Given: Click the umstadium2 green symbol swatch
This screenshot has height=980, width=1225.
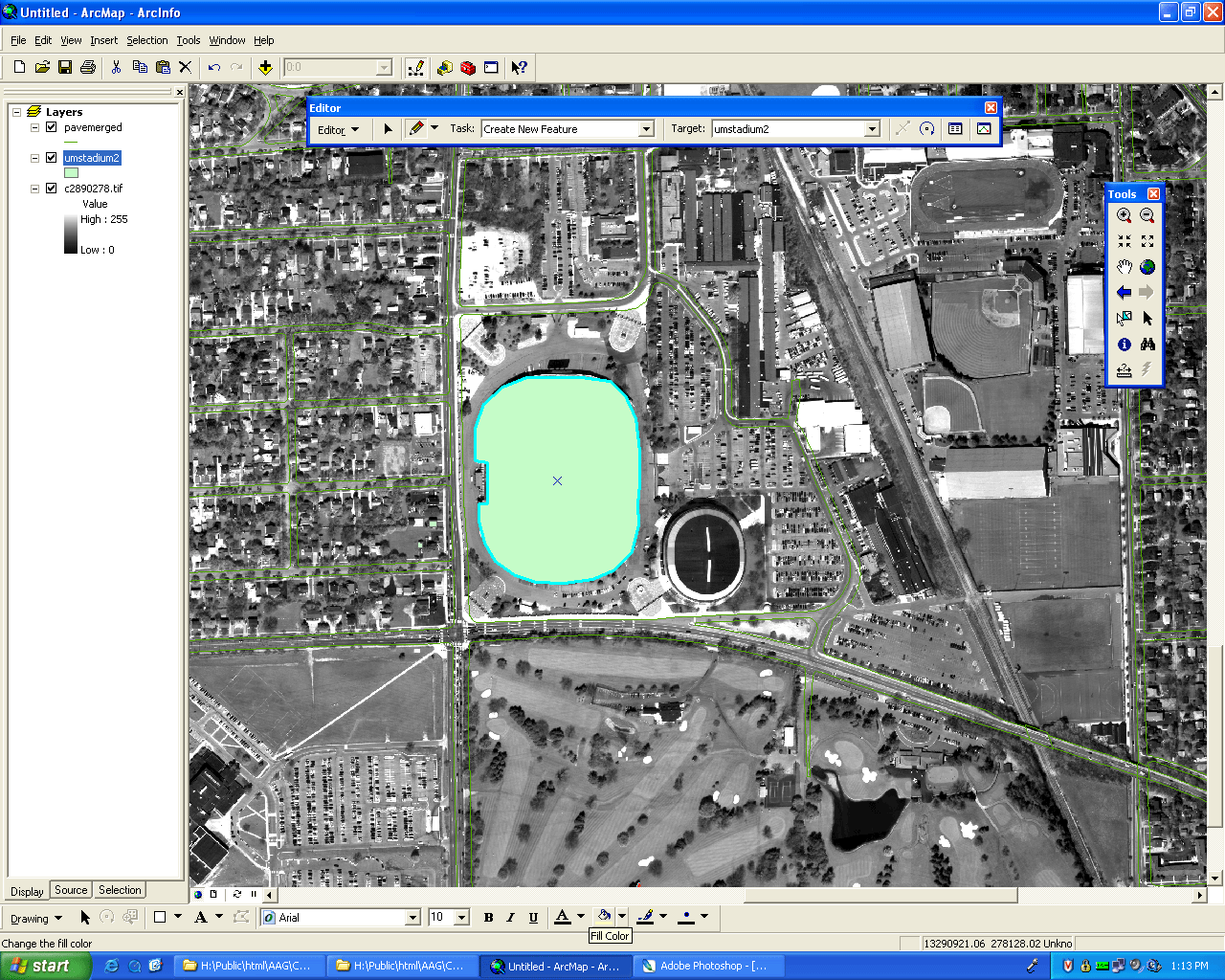Looking at the screenshot, I should click(71, 173).
